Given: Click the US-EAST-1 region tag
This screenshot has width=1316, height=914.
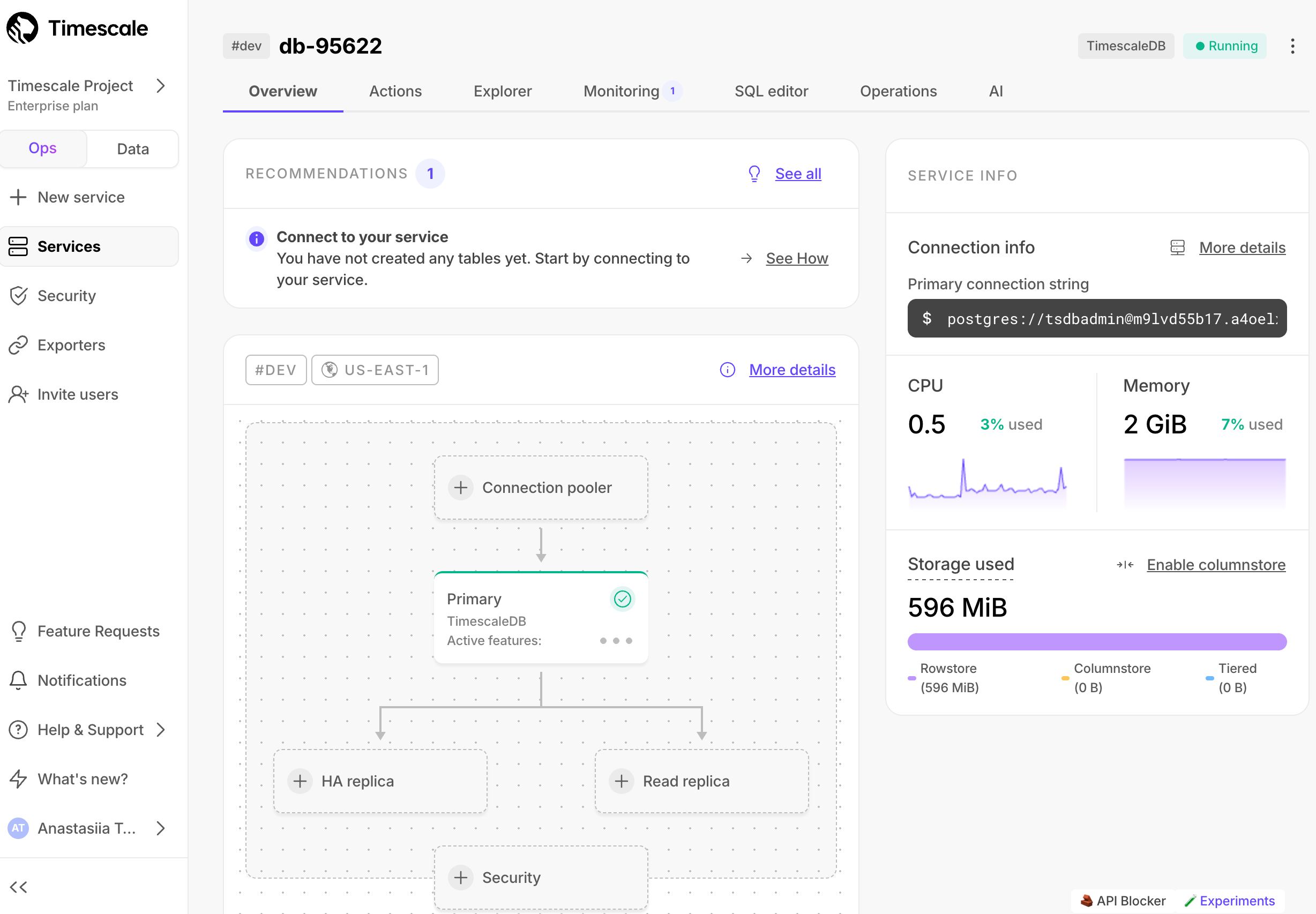Looking at the screenshot, I should tap(375, 370).
